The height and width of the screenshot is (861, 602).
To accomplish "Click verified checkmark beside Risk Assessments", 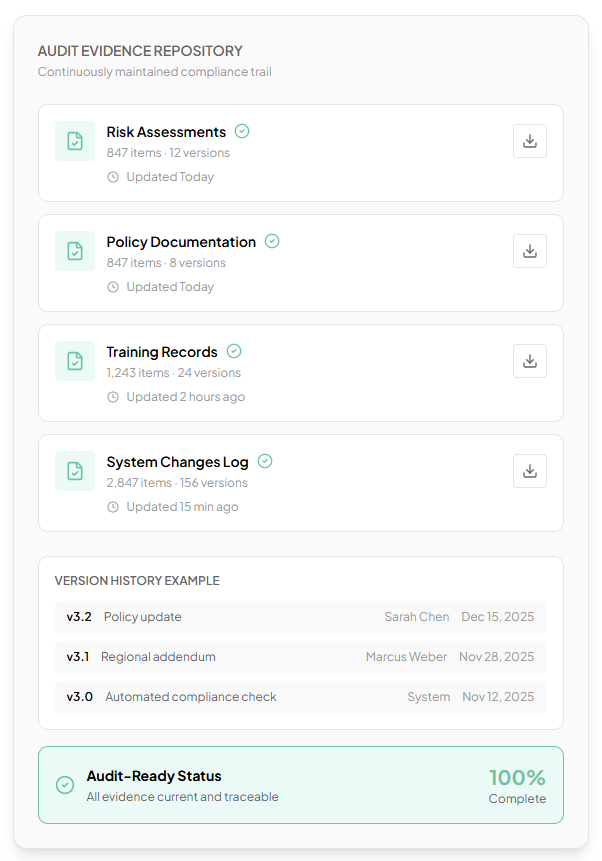I will coord(242,131).
